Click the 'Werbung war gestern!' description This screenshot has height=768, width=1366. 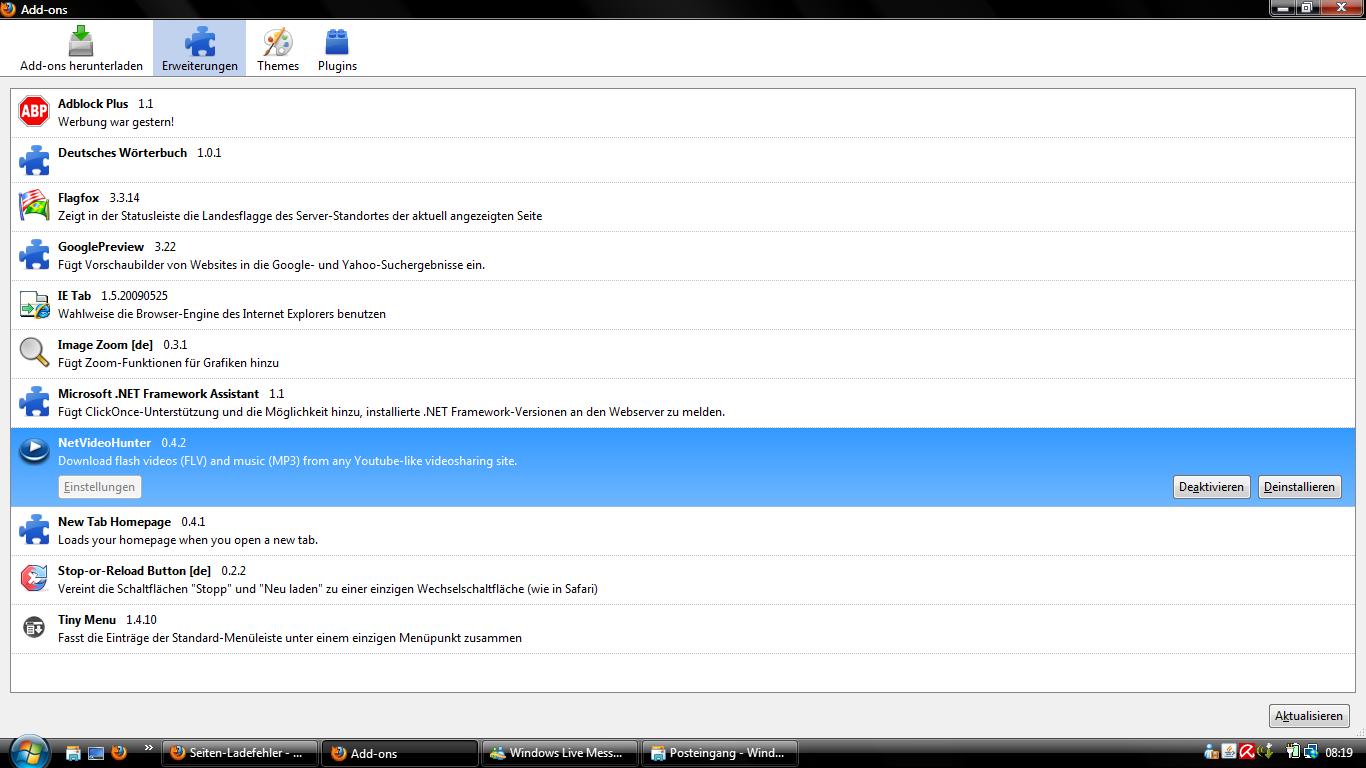(116, 122)
